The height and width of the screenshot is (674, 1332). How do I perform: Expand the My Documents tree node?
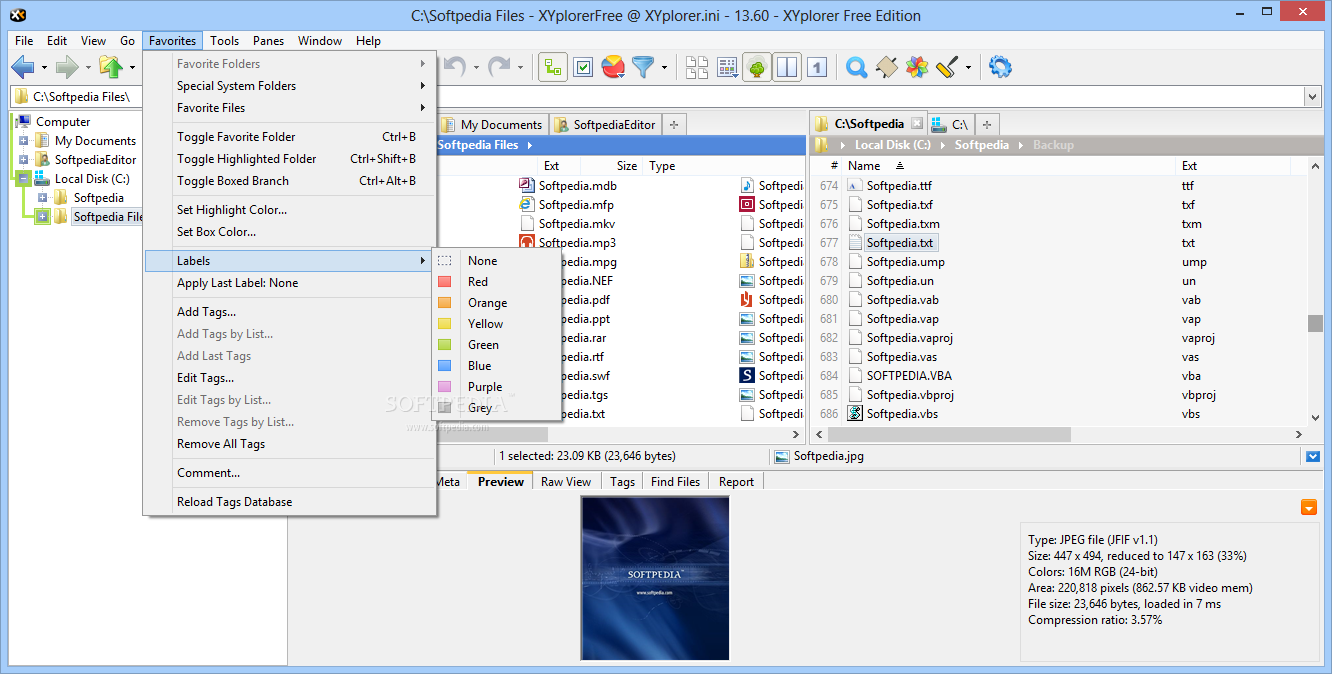point(23,141)
